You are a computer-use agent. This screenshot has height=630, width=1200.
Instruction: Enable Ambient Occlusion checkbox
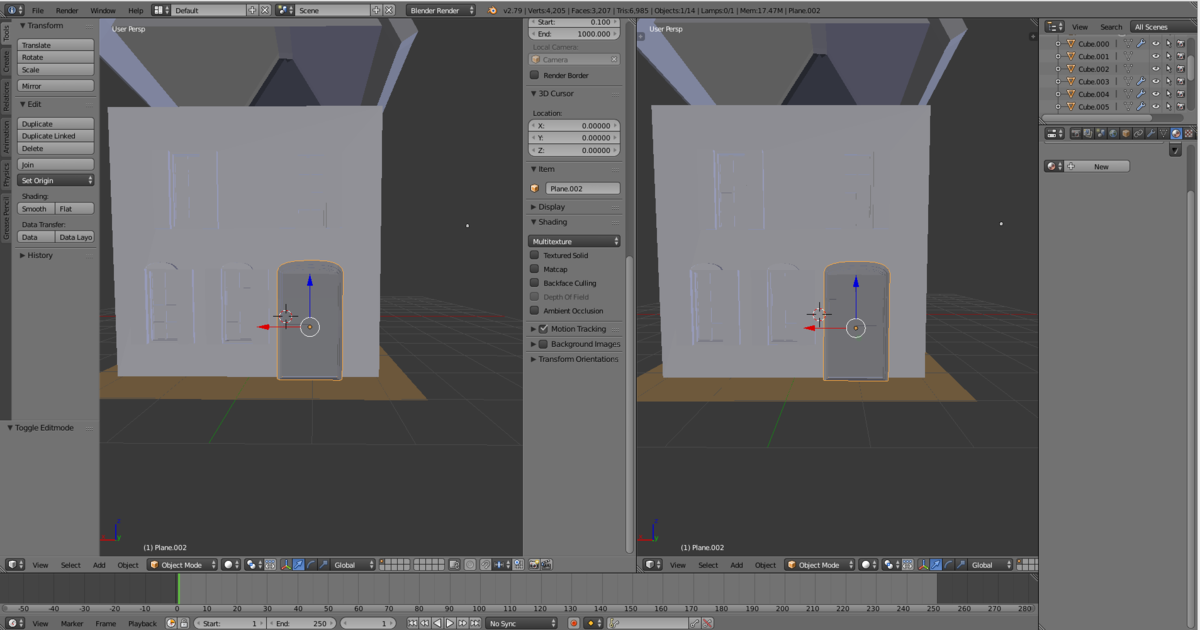(x=535, y=311)
